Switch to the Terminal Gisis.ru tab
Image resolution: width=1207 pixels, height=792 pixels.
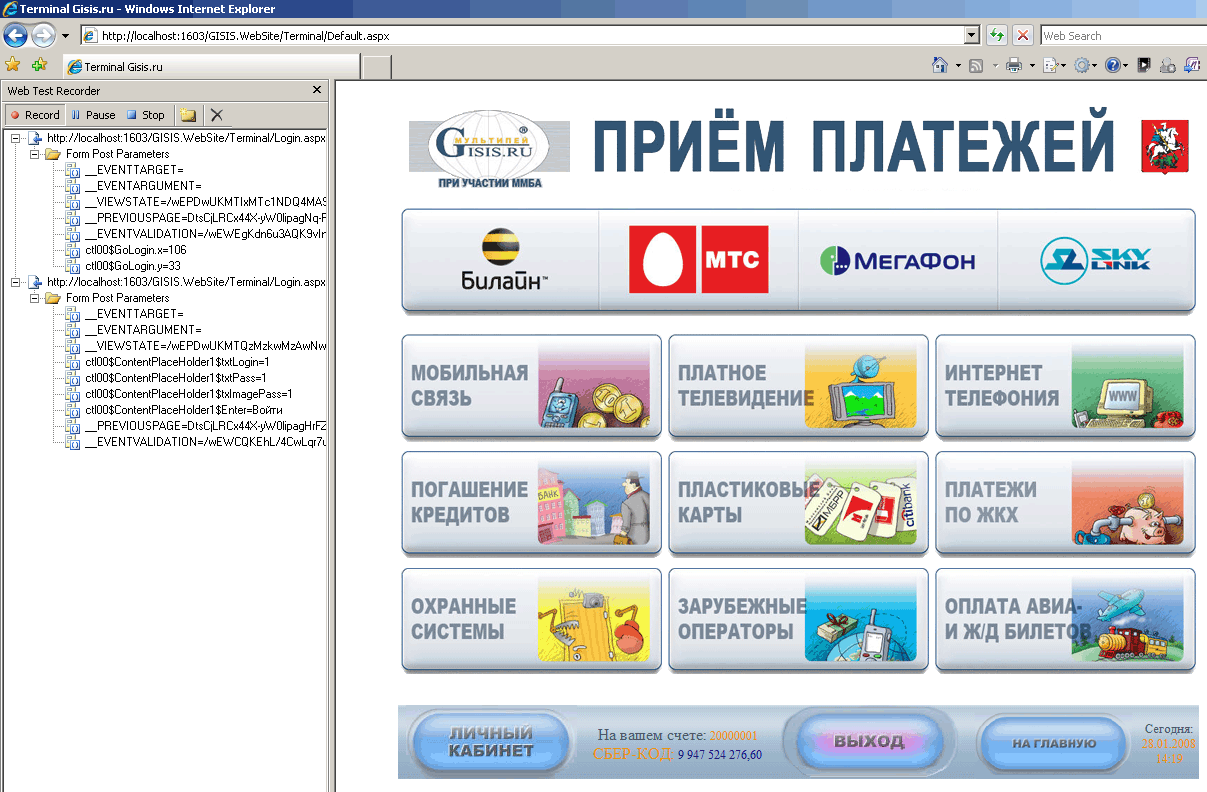point(210,67)
